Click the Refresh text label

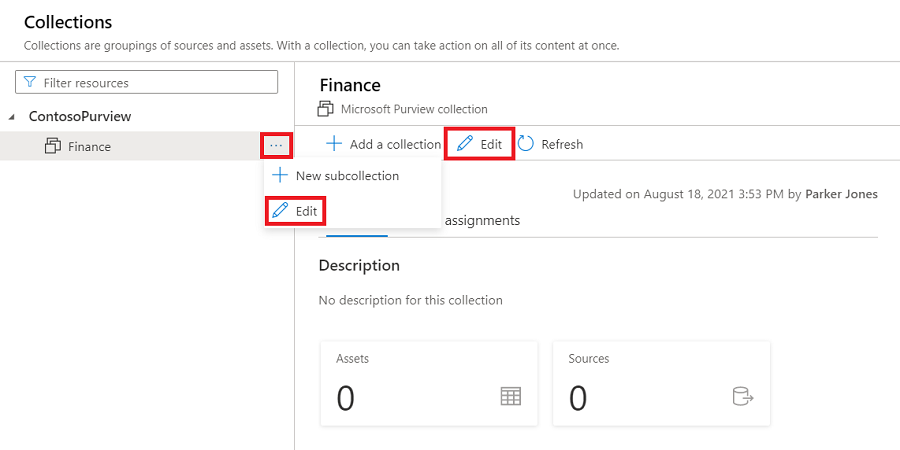[562, 144]
